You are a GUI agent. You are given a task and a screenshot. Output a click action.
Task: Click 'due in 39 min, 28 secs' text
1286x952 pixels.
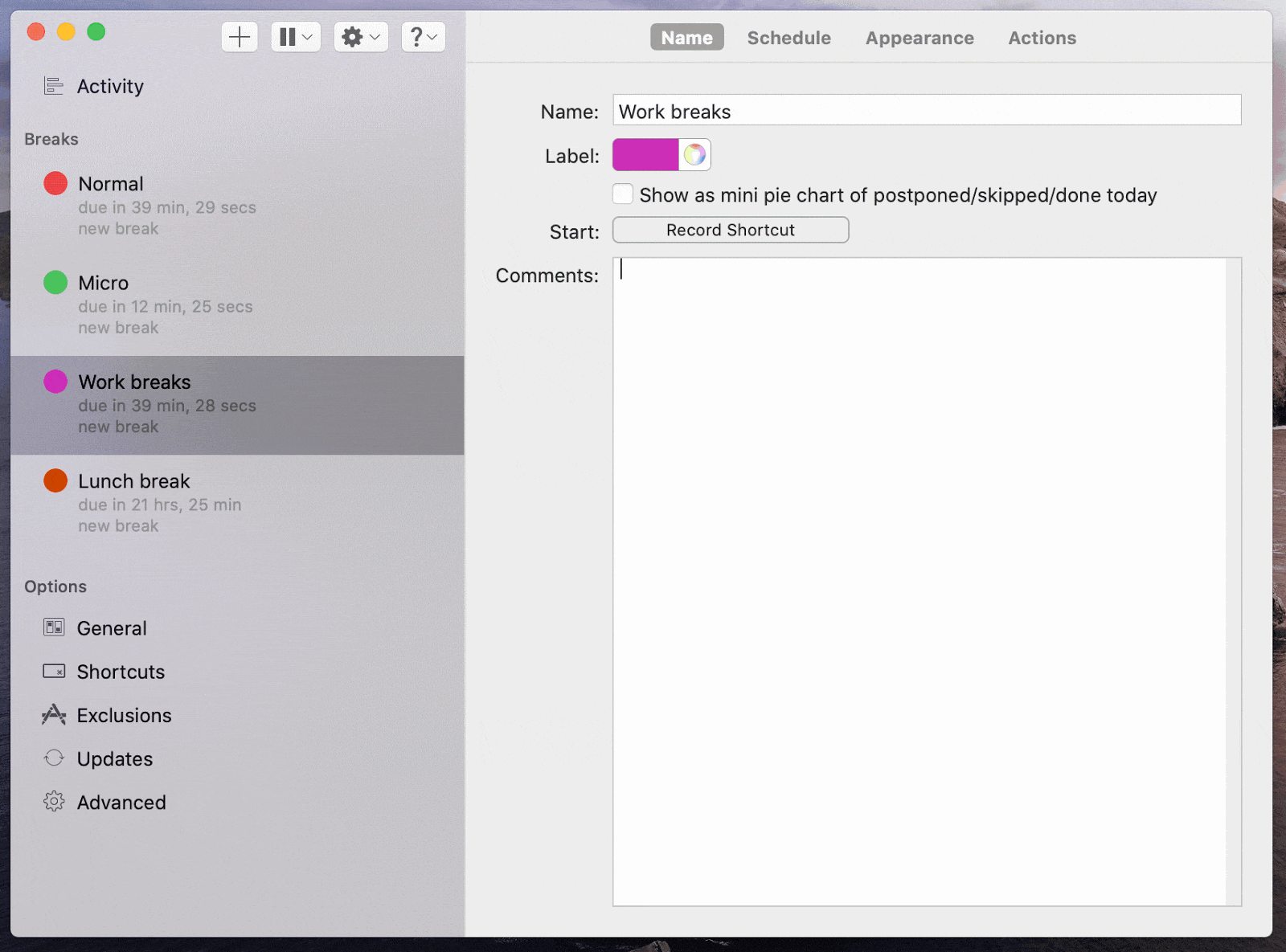(167, 406)
